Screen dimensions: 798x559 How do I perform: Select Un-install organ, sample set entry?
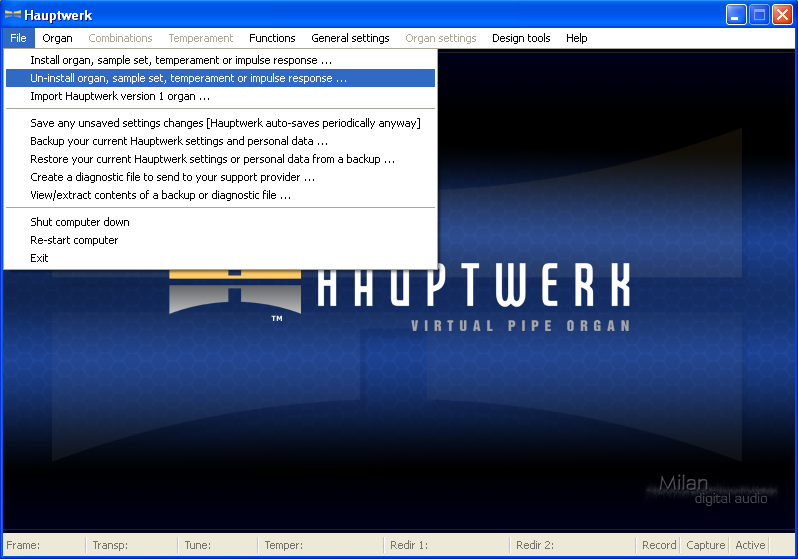tap(220, 78)
